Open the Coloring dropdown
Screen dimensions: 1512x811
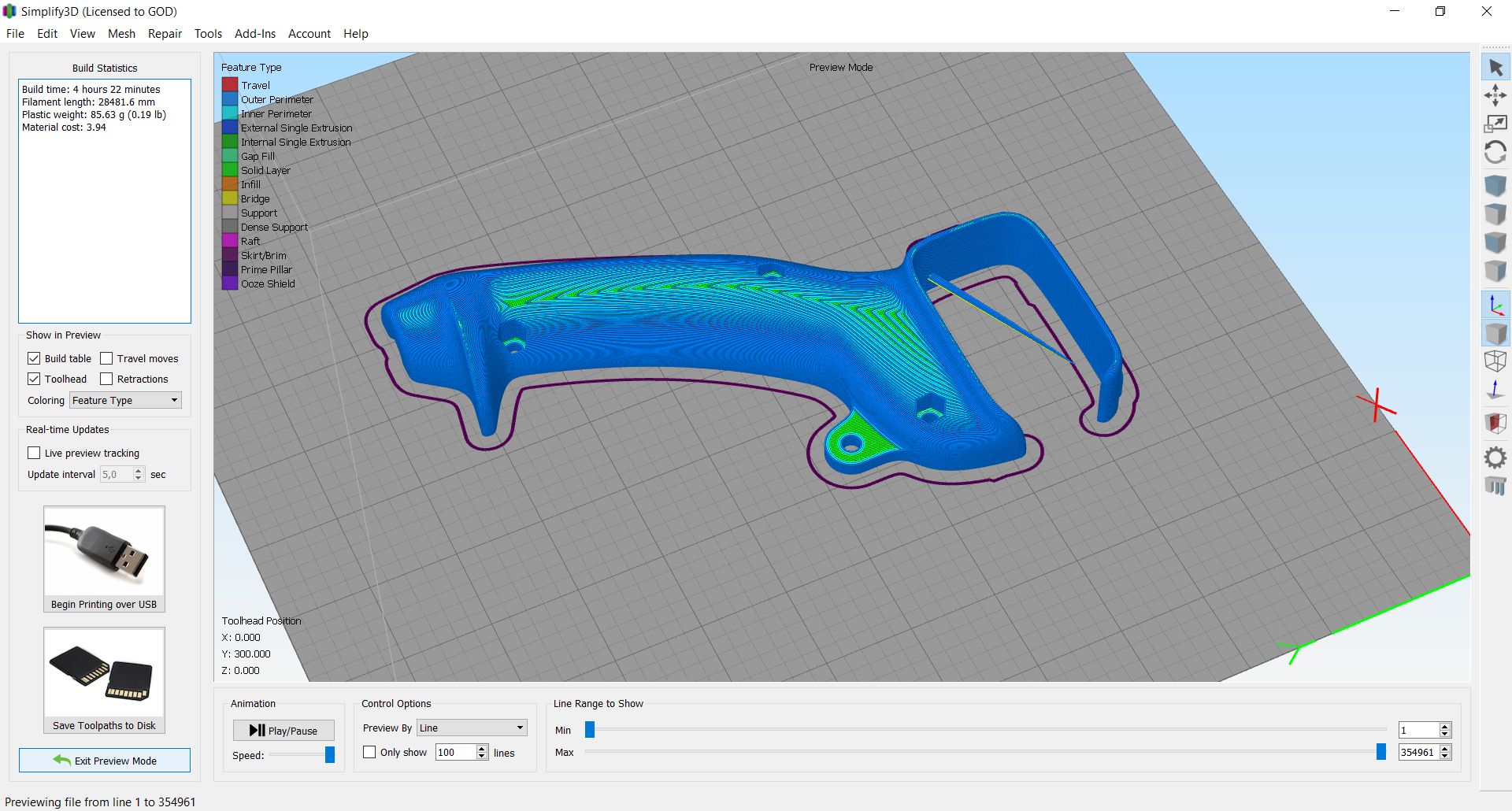tap(125, 400)
